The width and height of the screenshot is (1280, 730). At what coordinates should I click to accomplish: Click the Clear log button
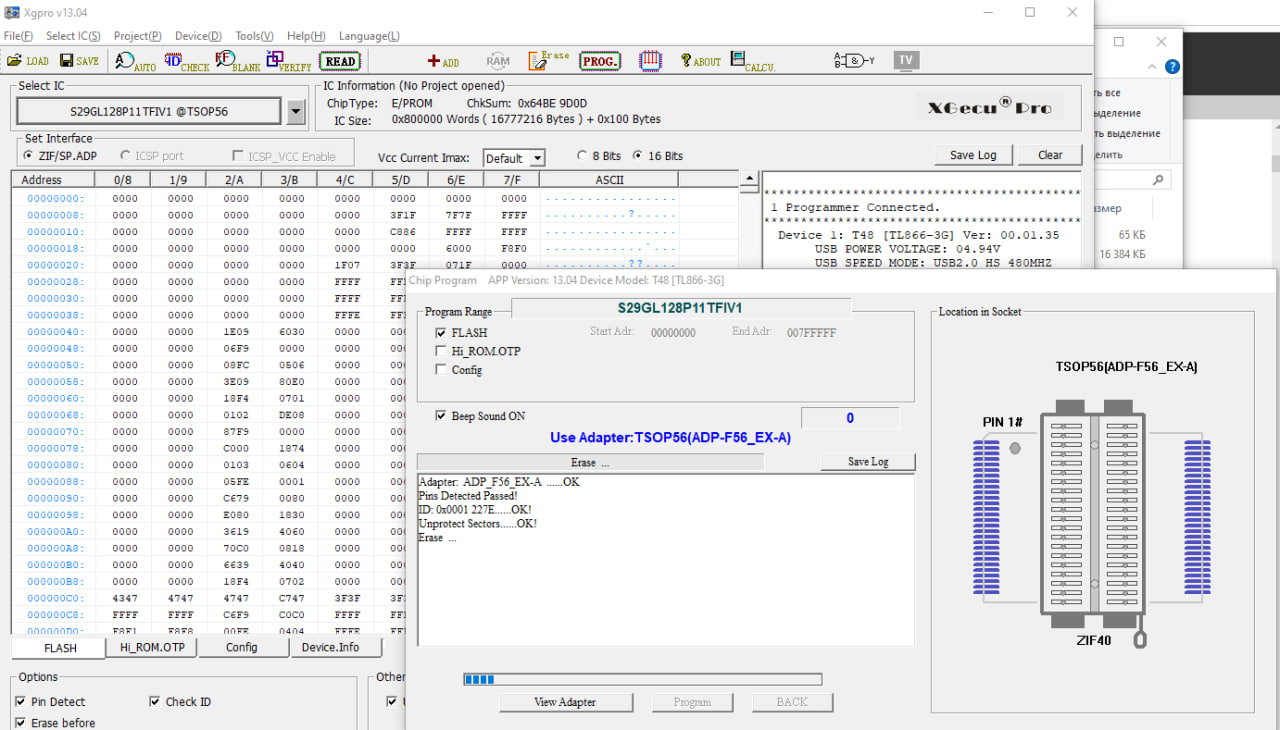1050,155
